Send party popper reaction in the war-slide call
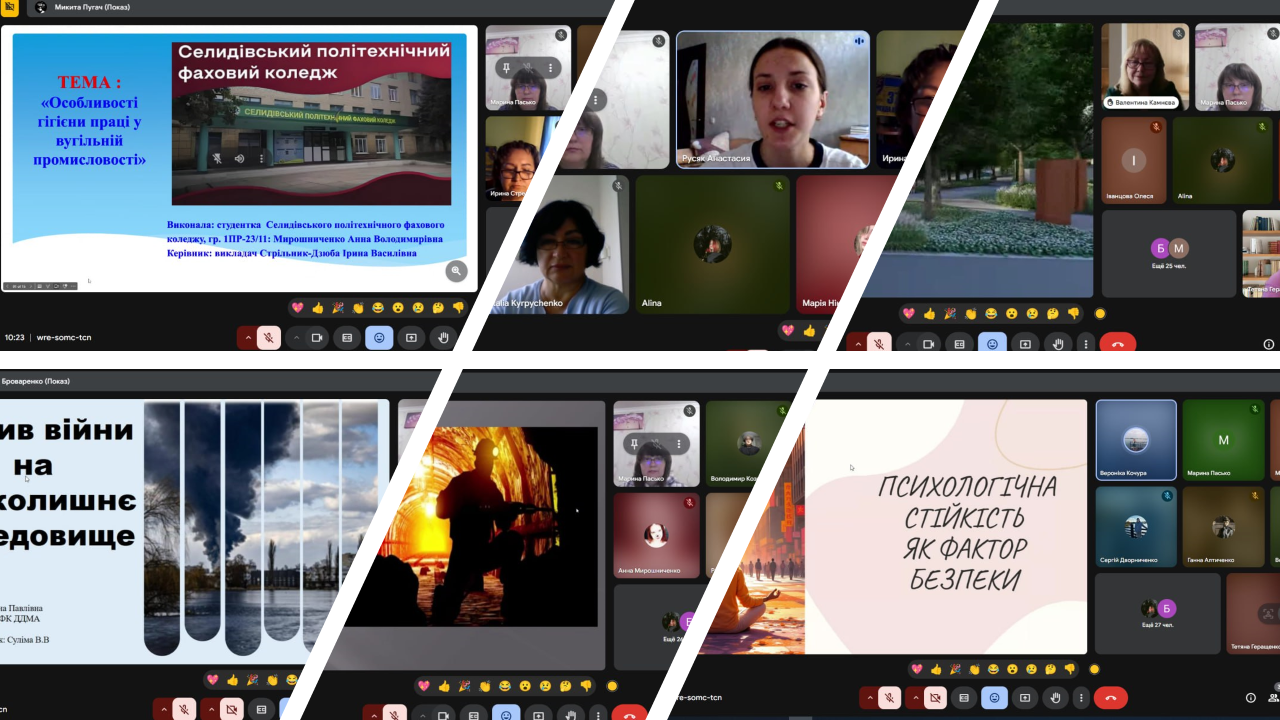Screen dimensions: 1280x720 point(252,680)
